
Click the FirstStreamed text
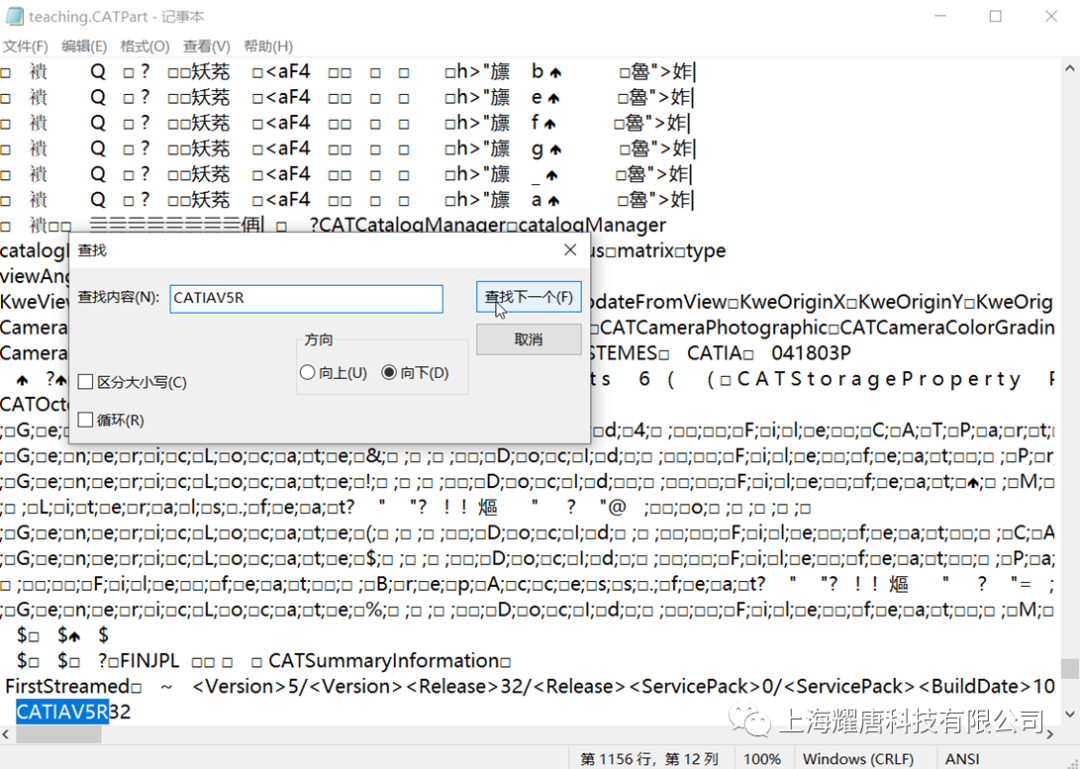tap(67, 686)
